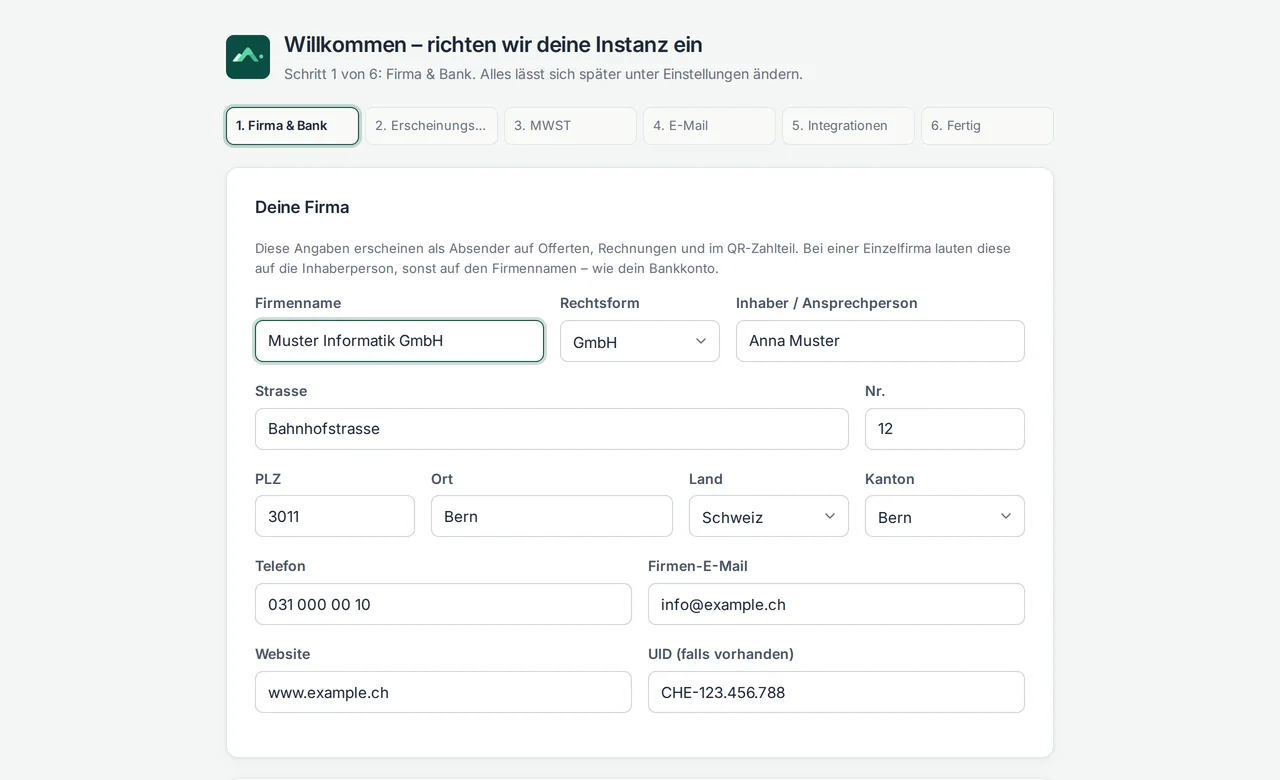Click the Inhaber / Ansprechperson field
1280x780 pixels.
[880, 341]
